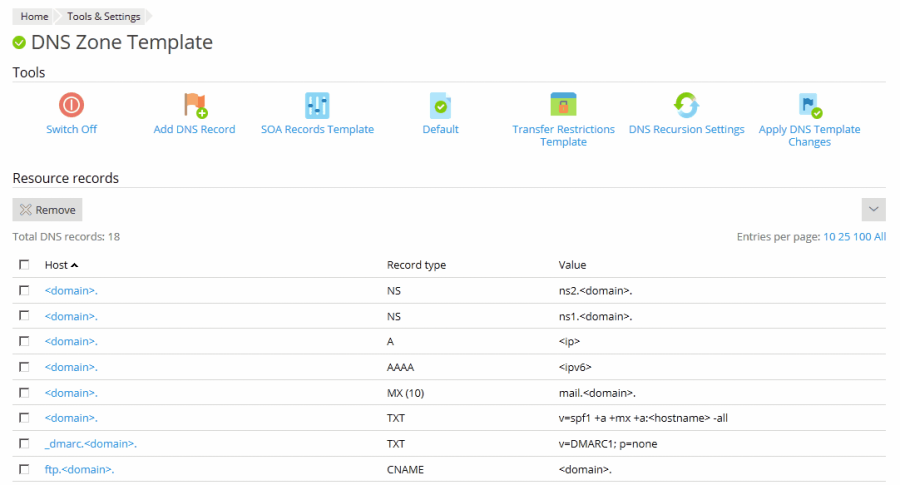Open SOA Records Template icon
This screenshot has height=485, width=900.
pos(317,105)
